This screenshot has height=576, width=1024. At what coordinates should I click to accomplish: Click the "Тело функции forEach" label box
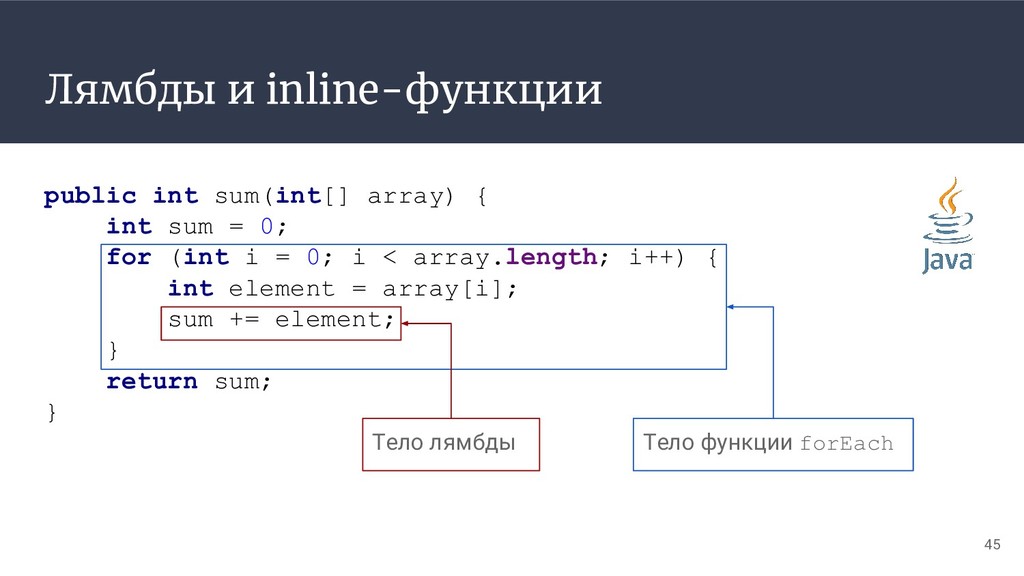coord(773,444)
